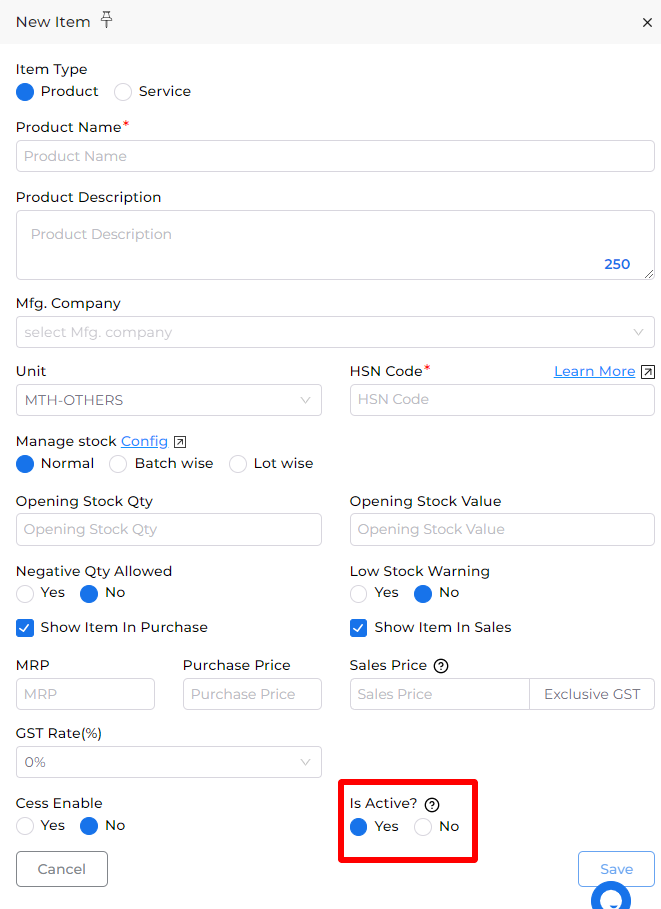Screen dimensions: 661x909
Task: Open Exclusive GST selector
Action: 592,694
